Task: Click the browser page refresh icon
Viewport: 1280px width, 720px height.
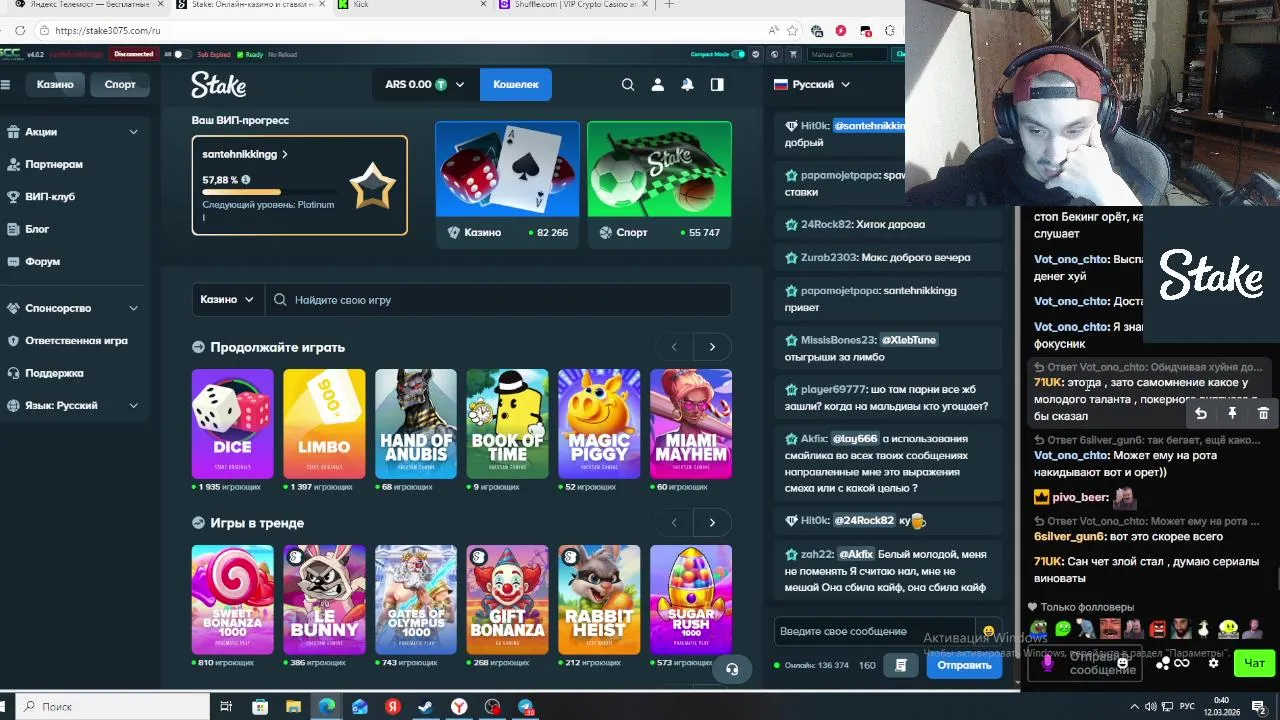Action: click(x=21, y=30)
